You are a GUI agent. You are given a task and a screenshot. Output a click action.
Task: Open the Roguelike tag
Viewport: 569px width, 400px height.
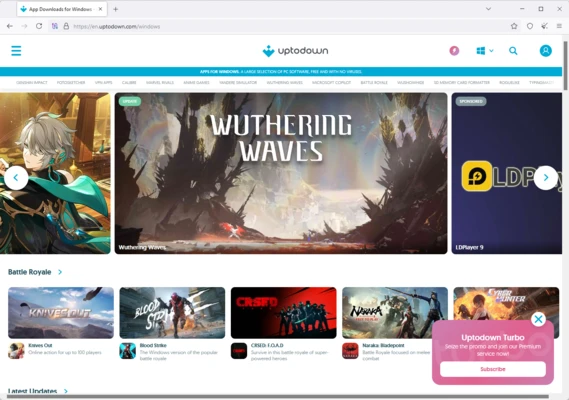pyautogui.click(x=509, y=82)
